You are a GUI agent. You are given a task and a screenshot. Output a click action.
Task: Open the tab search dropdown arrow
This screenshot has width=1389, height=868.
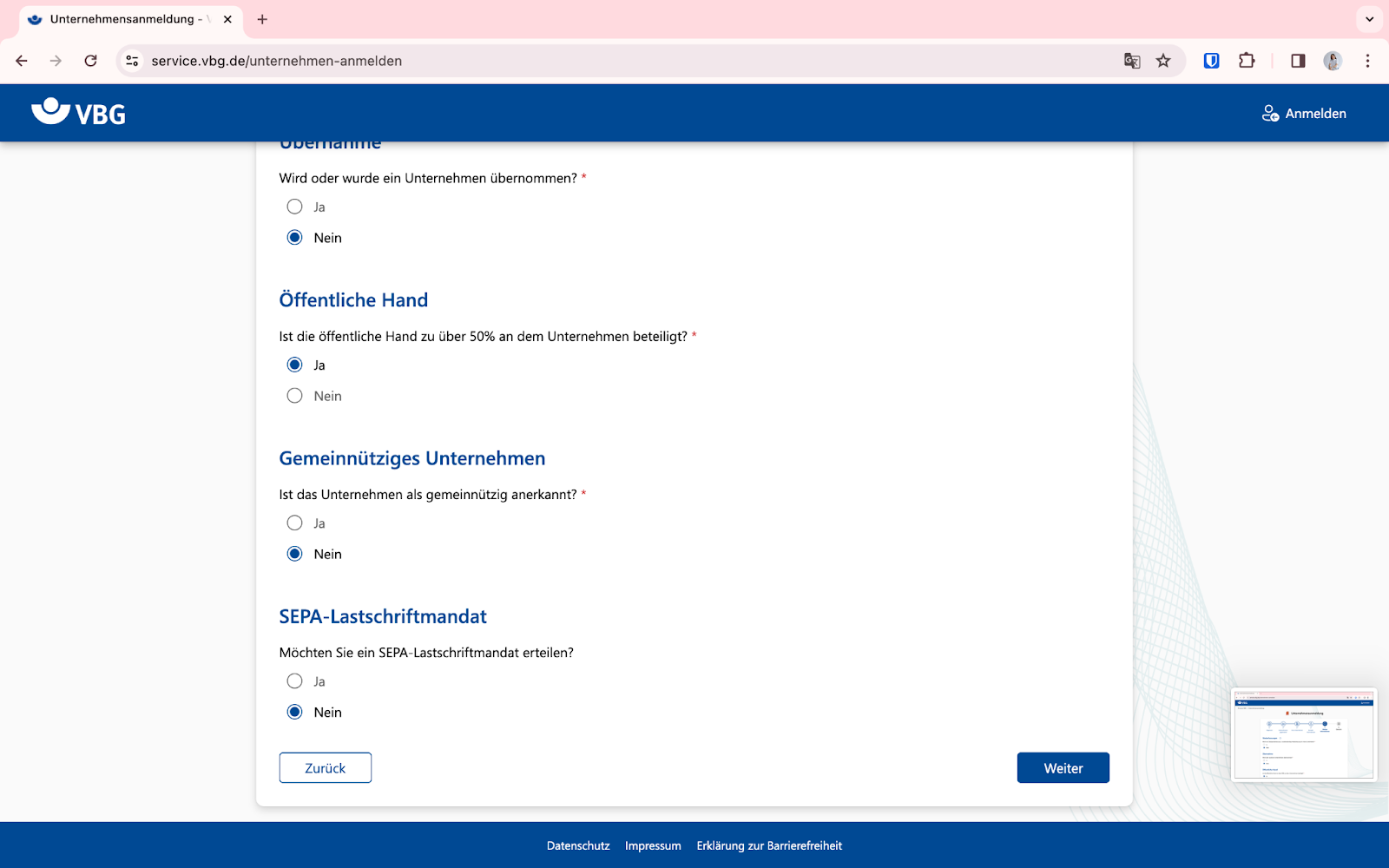[1369, 19]
